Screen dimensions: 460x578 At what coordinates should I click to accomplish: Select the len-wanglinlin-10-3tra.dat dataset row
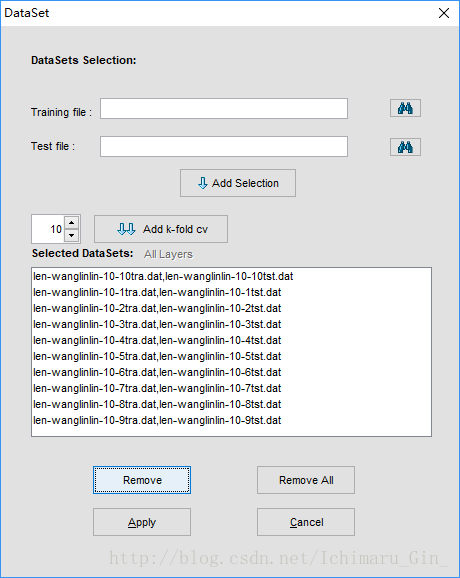click(231, 324)
